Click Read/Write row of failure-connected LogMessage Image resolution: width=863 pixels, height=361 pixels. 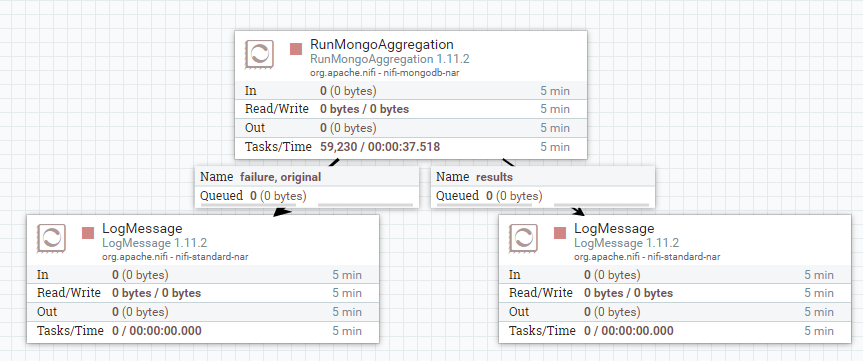pyautogui.click(x=203, y=293)
